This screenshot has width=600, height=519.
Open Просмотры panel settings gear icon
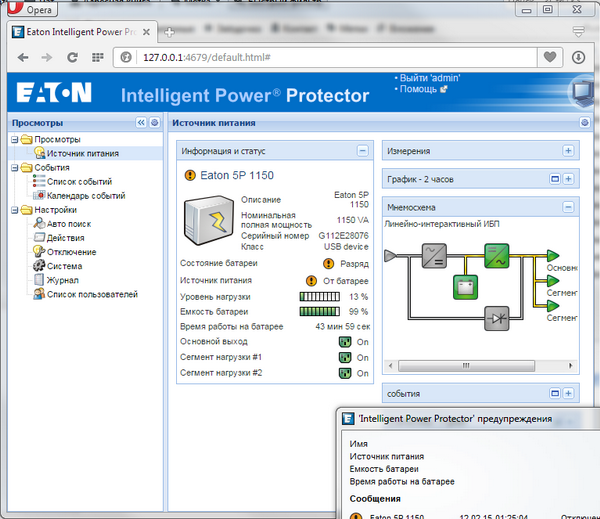(x=155, y=122)
